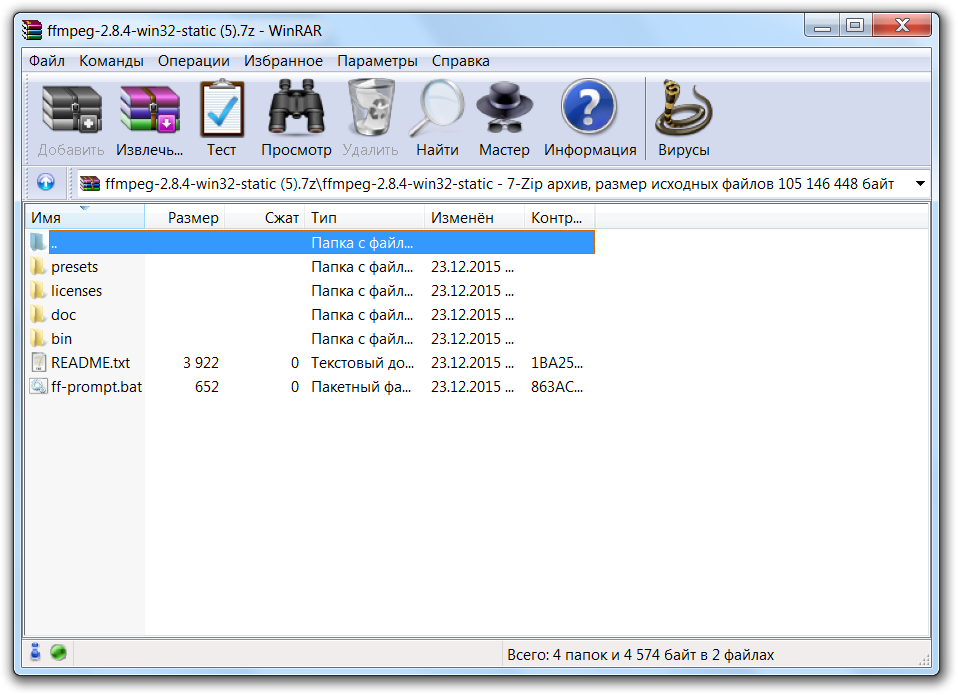958x695 pixels.
Task: Open the Параметры menu
Action: click(377, 61)
